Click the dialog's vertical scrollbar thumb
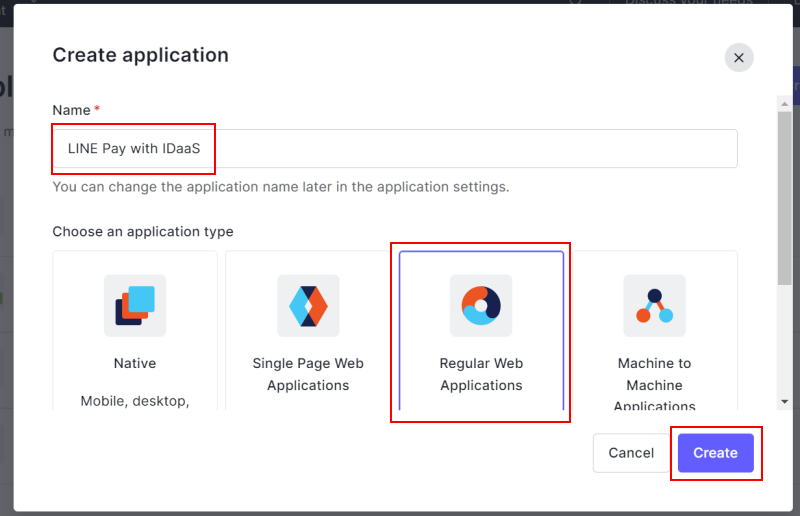Screen dimensions: 800x516 (x=783, y=200)
